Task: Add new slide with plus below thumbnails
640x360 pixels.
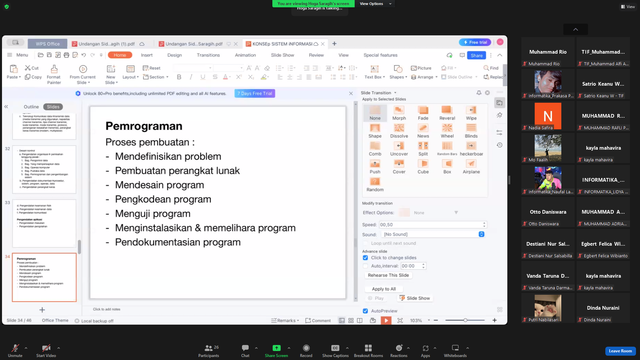Action: click(42, 310)
